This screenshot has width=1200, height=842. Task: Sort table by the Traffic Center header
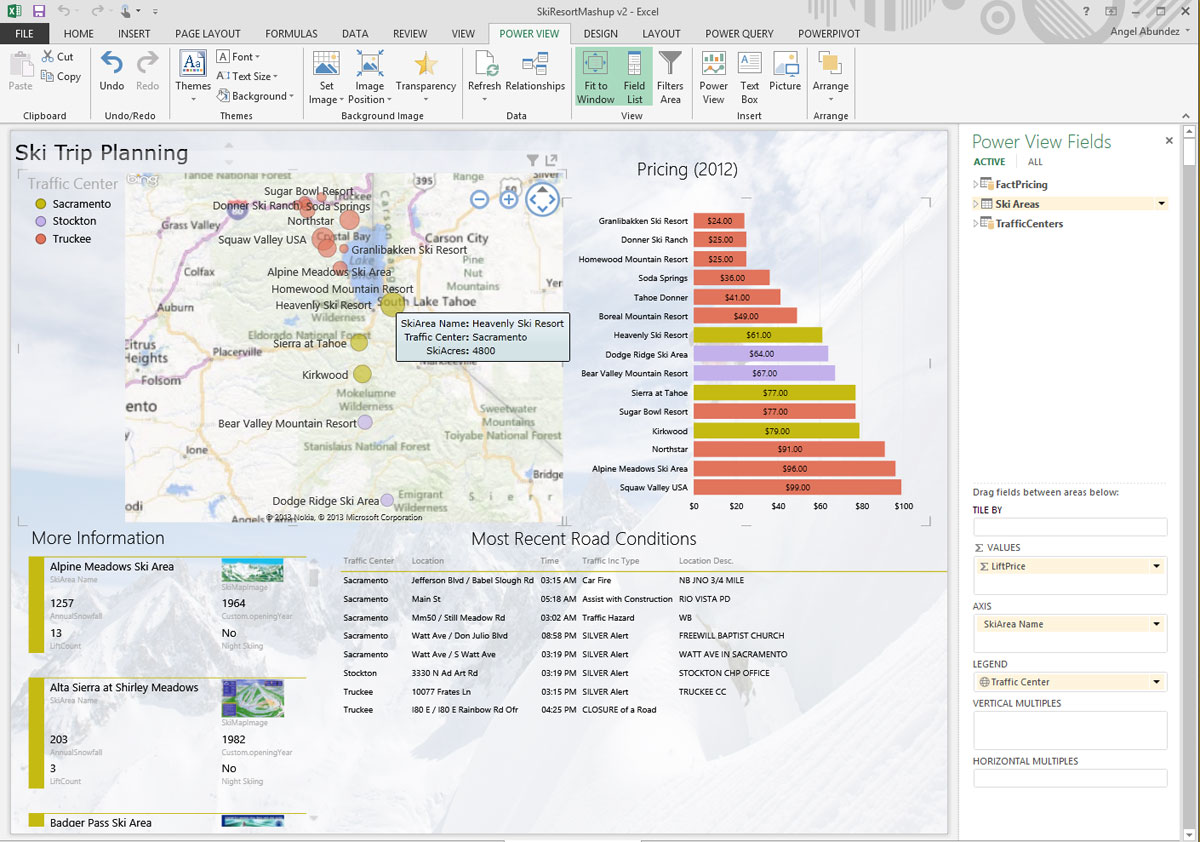pos(368,561)
